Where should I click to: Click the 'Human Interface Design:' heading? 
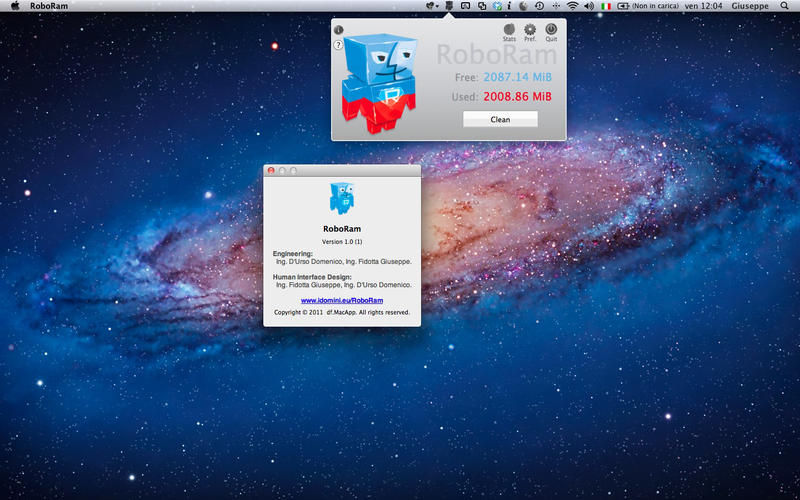312,277
